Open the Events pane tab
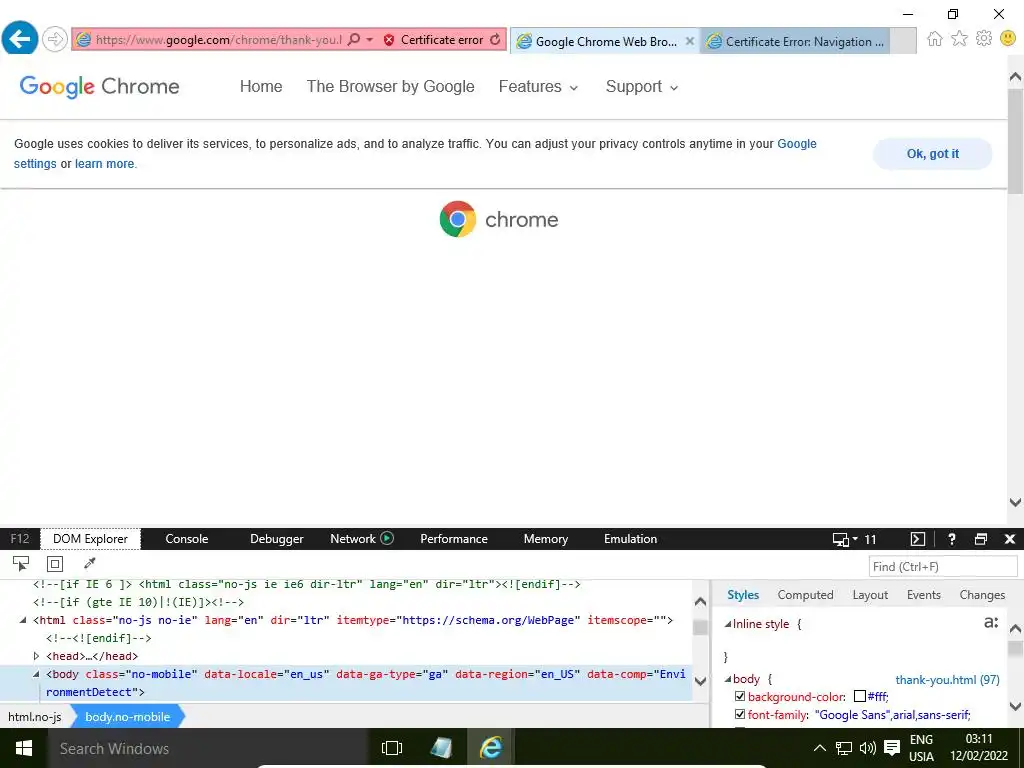The image size is (1024, 768). coord(923,595)
